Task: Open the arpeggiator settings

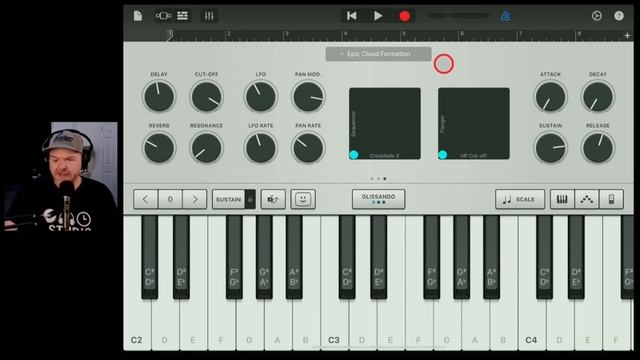Action: (x=273, y=199)
